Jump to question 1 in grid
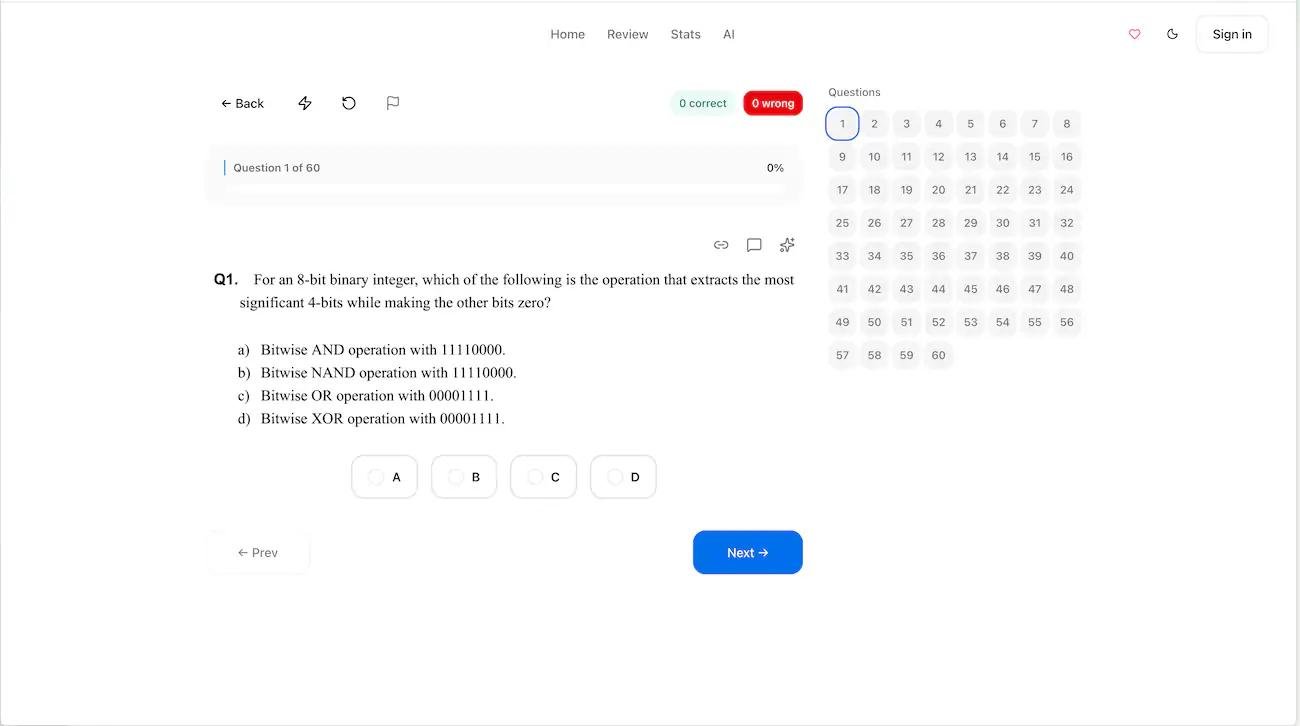This screenshot has width=1300, height=726. click(x=842, y=124)
